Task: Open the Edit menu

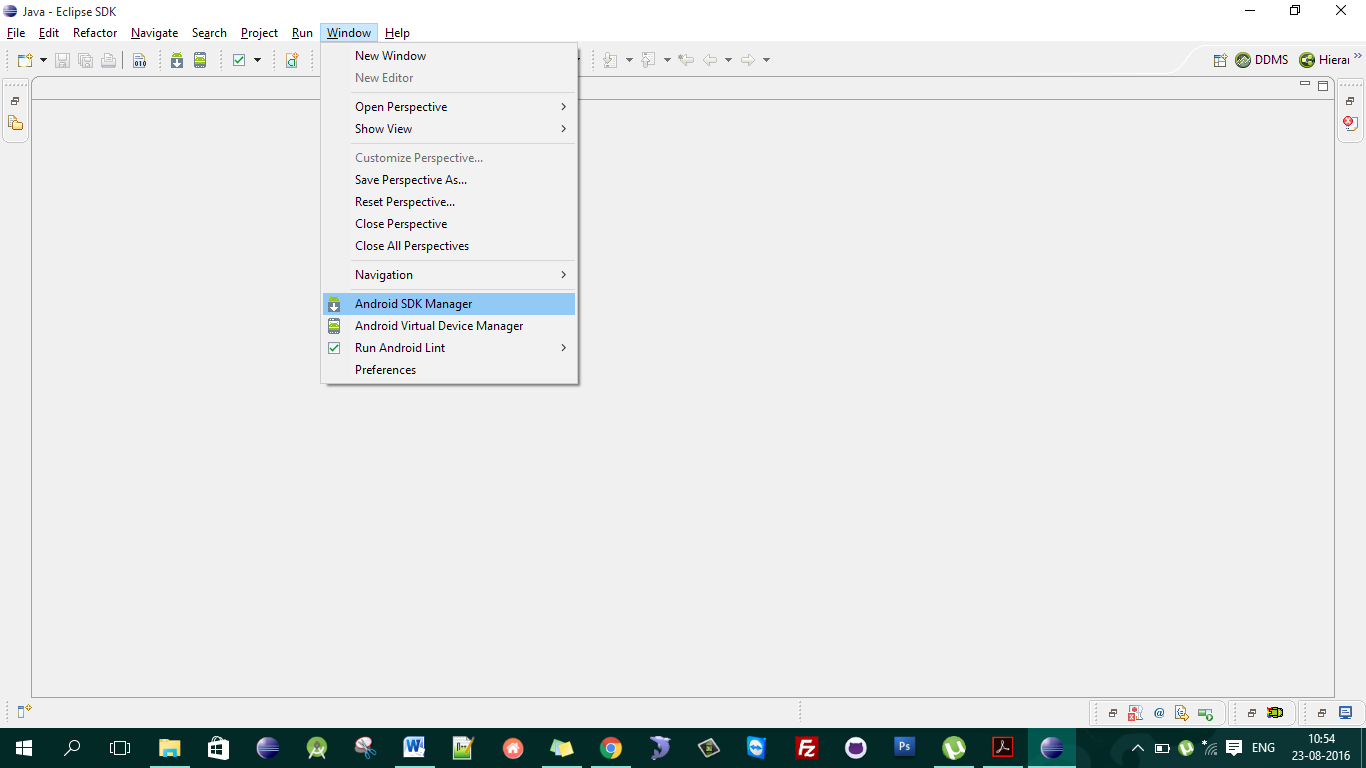Action: (x=49, y=33)
